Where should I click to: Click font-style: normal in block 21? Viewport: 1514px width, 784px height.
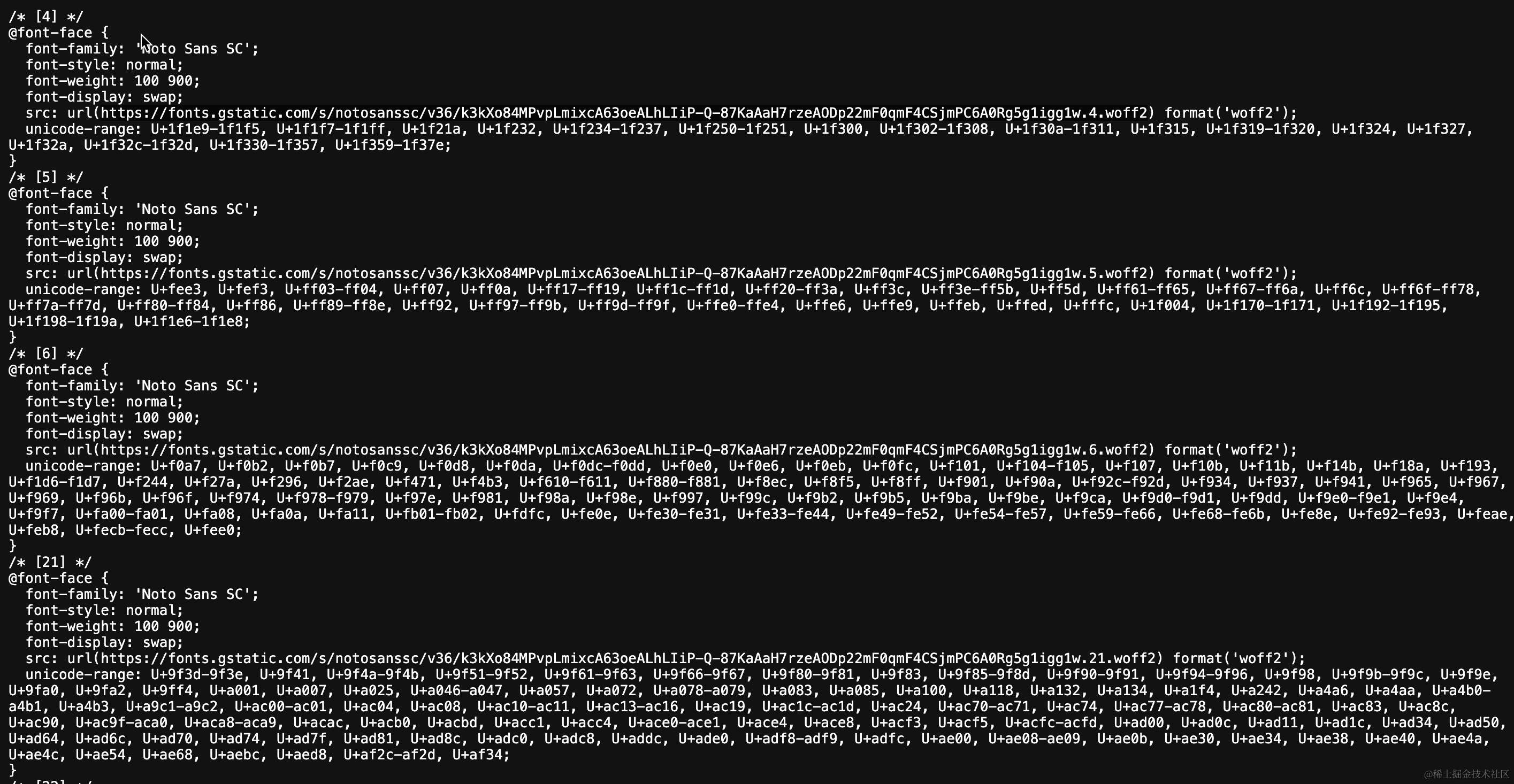pyautogui.click(x=104, y=610)
